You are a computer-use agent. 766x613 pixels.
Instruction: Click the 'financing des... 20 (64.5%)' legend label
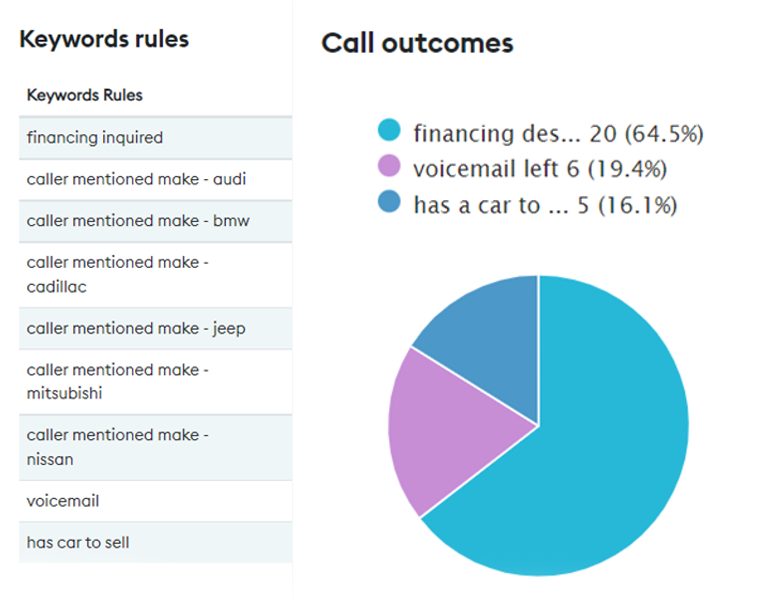coord(558,132)
